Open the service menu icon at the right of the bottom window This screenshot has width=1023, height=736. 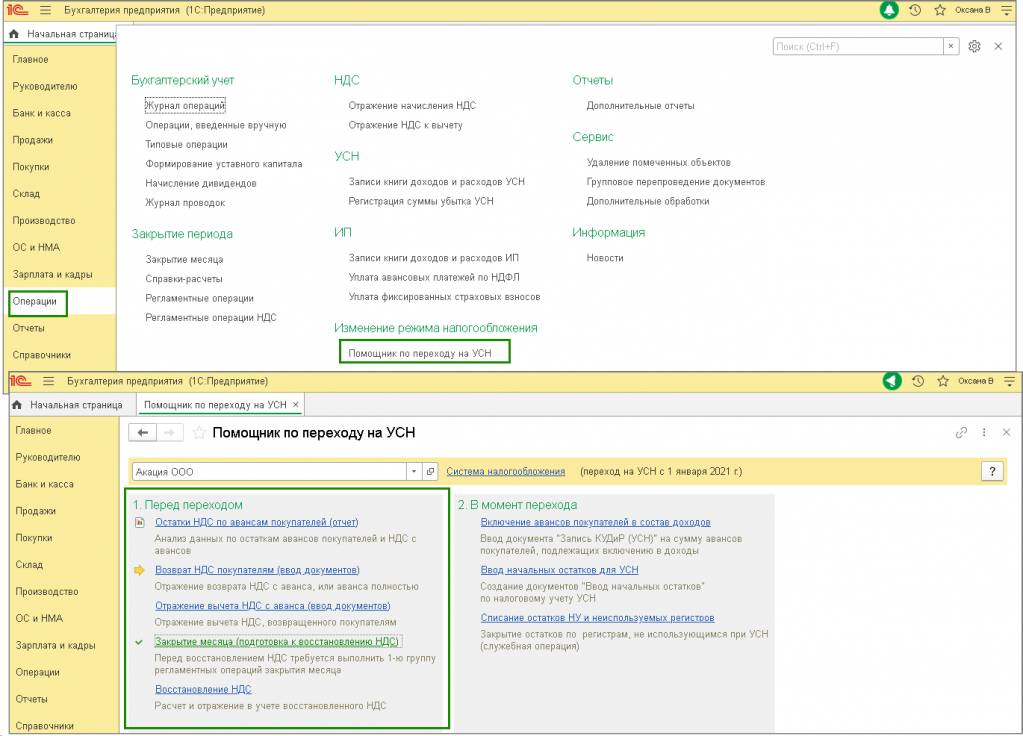click(x=1010, y=381)
